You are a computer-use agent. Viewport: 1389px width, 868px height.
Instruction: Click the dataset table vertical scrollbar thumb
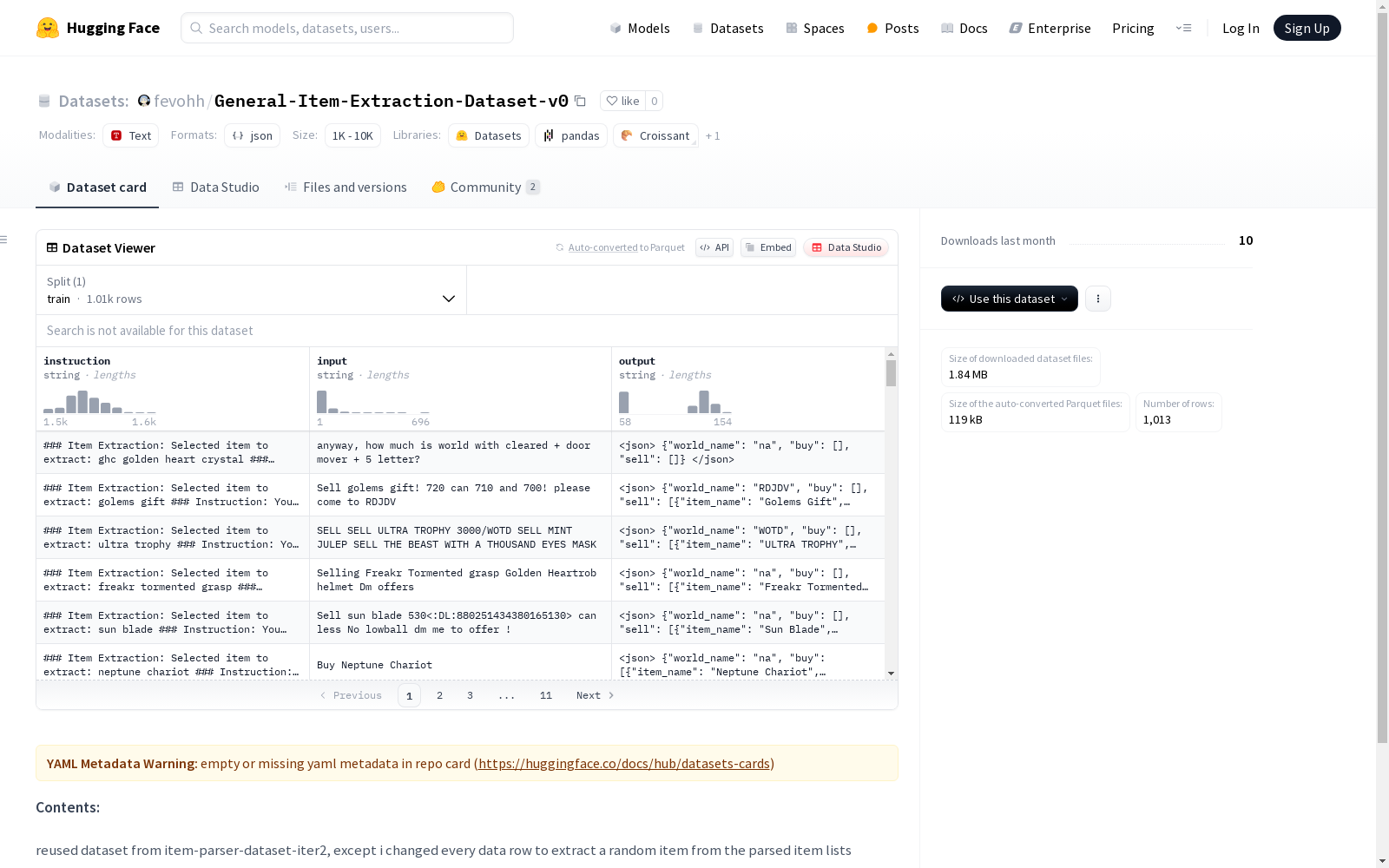tap(891, 373)
